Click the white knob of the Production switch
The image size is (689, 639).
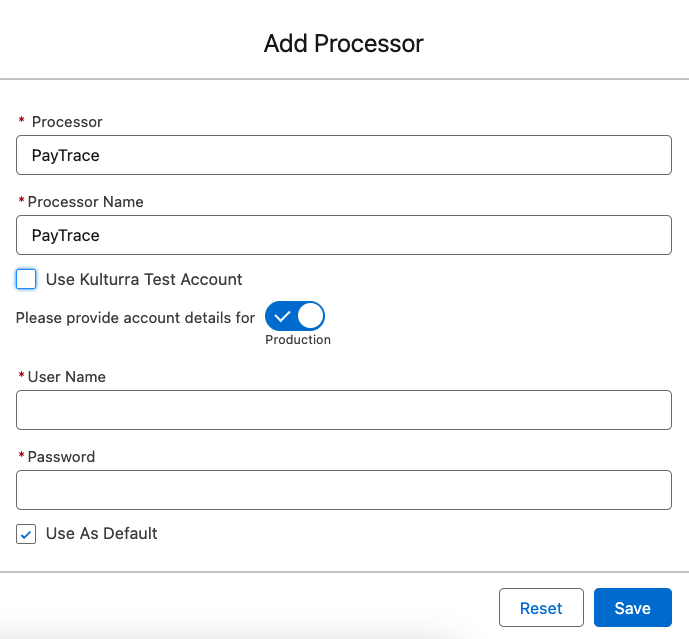tap(310, 316)
